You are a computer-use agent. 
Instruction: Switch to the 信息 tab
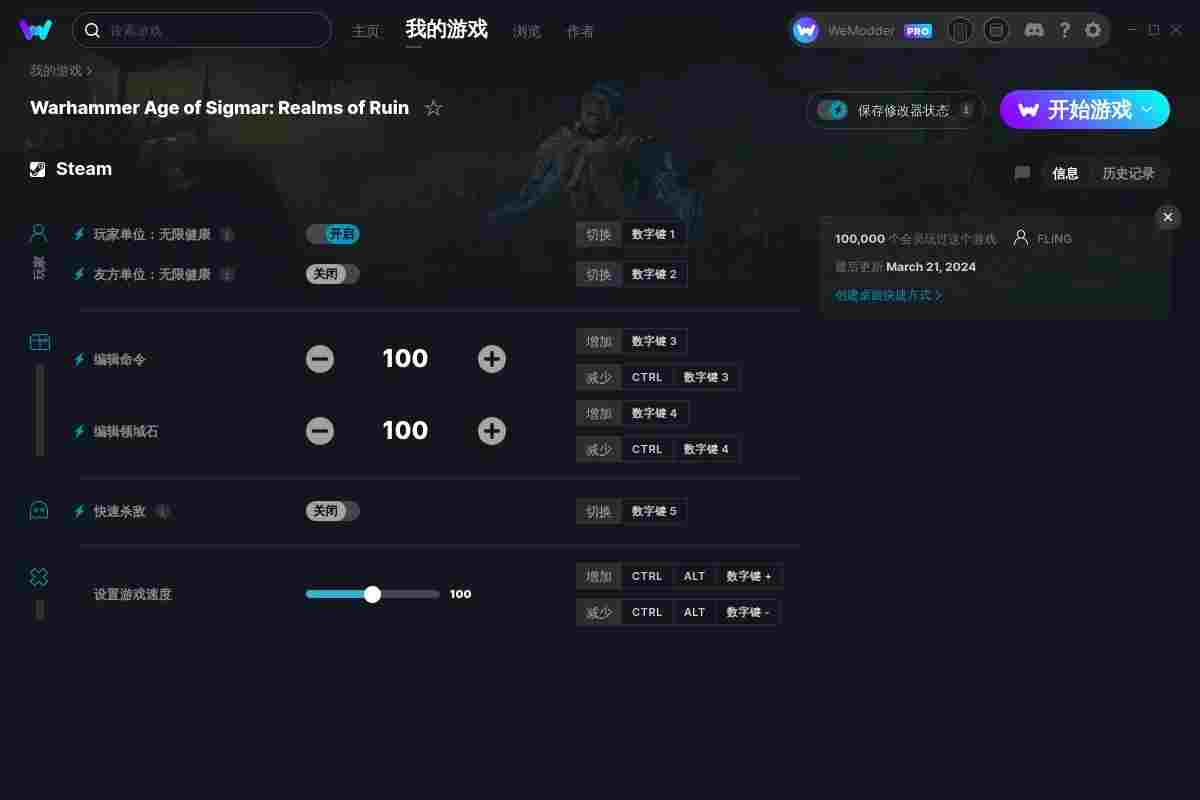1065,173
